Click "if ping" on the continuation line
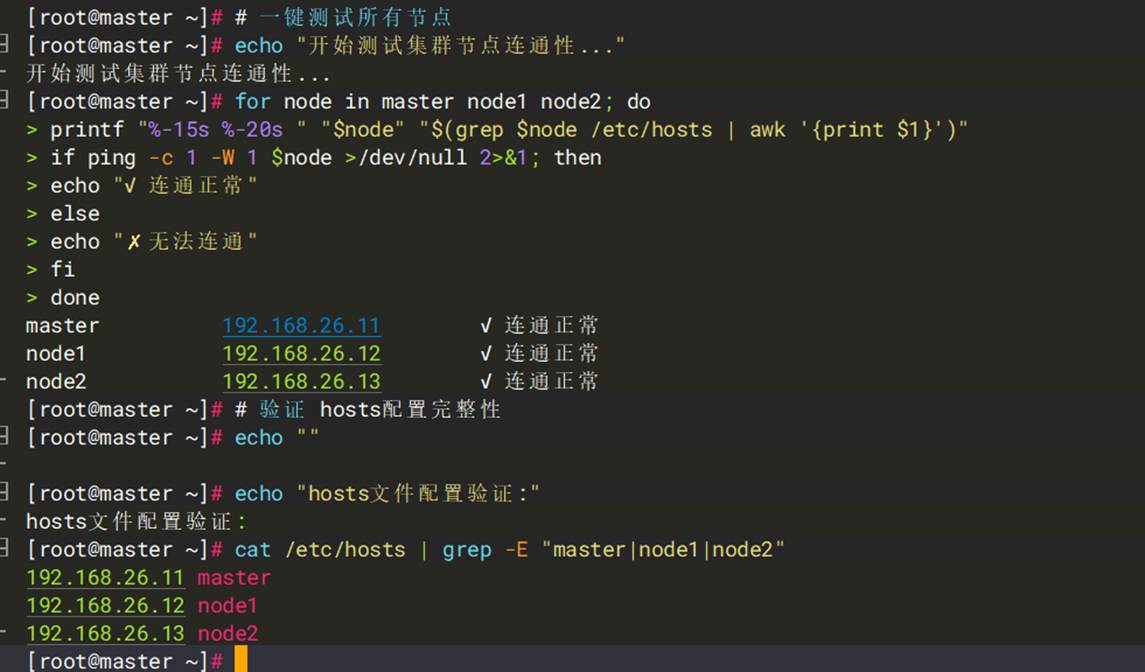The width and height of the screenshot is (1145, 672). pyautogui.click(x=93, y=158)
